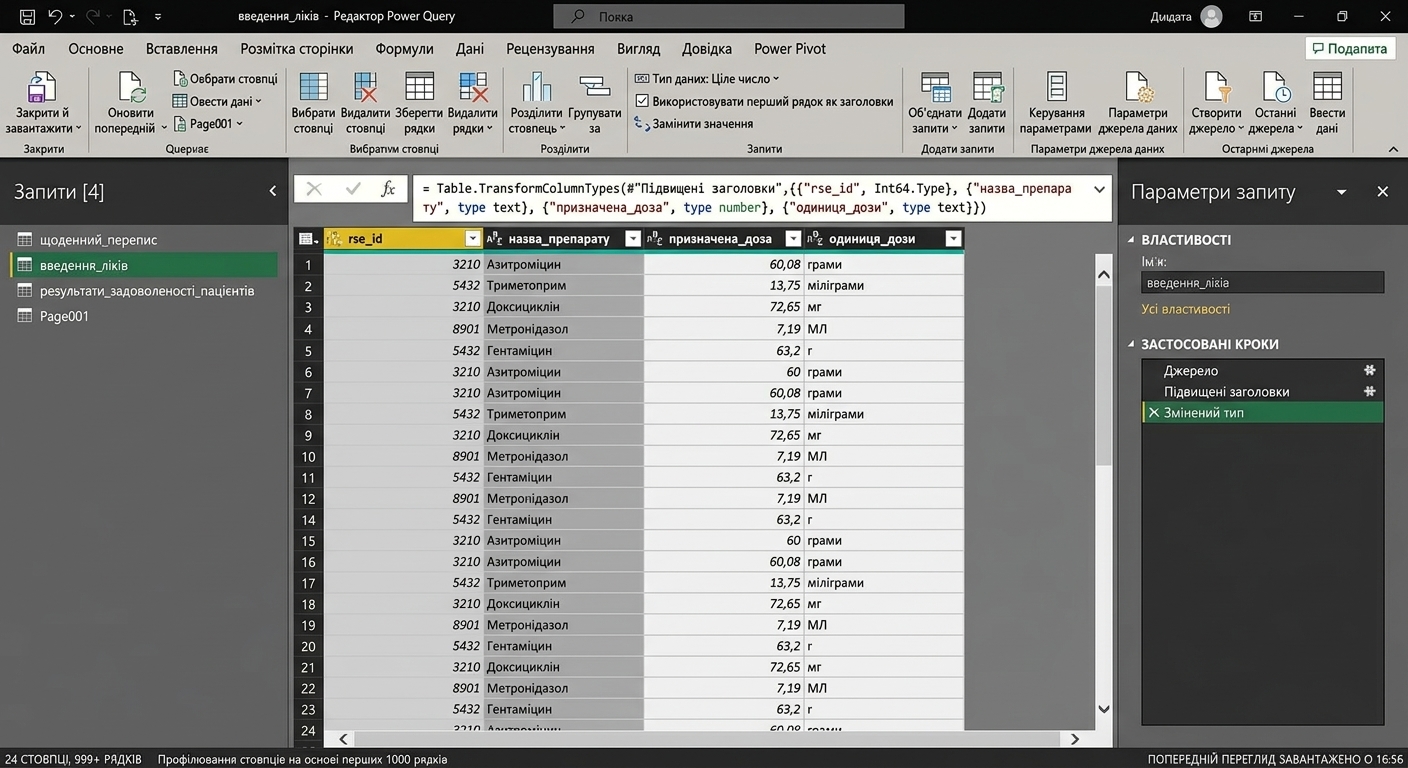Select the щоденний_перепис query
1408x768 pixels.
click(x=144, y=240)
